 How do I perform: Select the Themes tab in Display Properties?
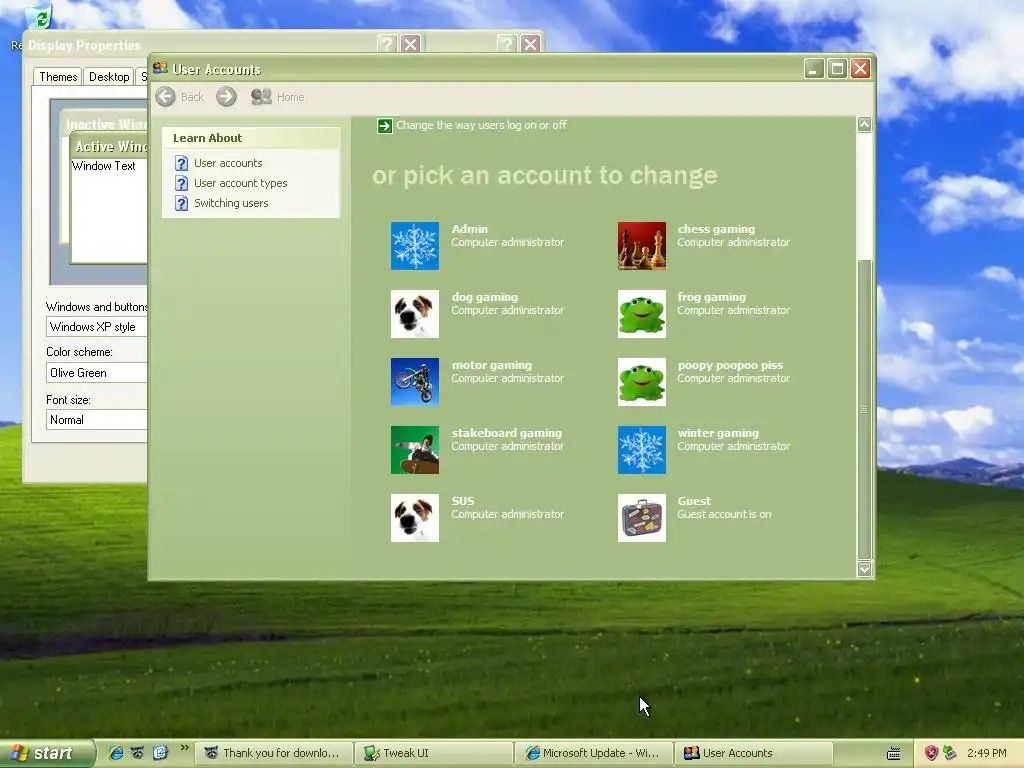tap(57, 76)
